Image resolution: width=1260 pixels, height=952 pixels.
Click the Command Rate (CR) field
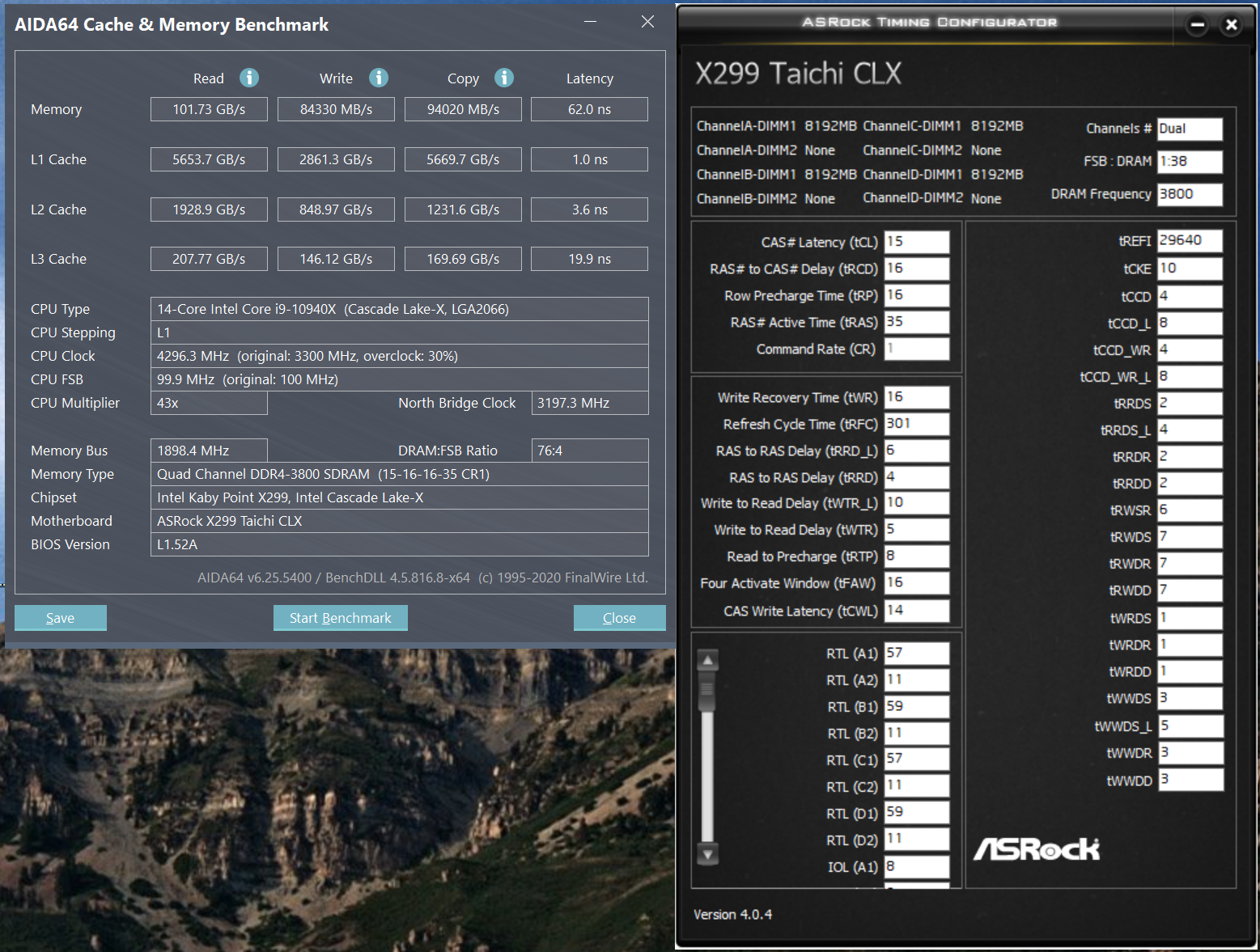coord(917,349)
